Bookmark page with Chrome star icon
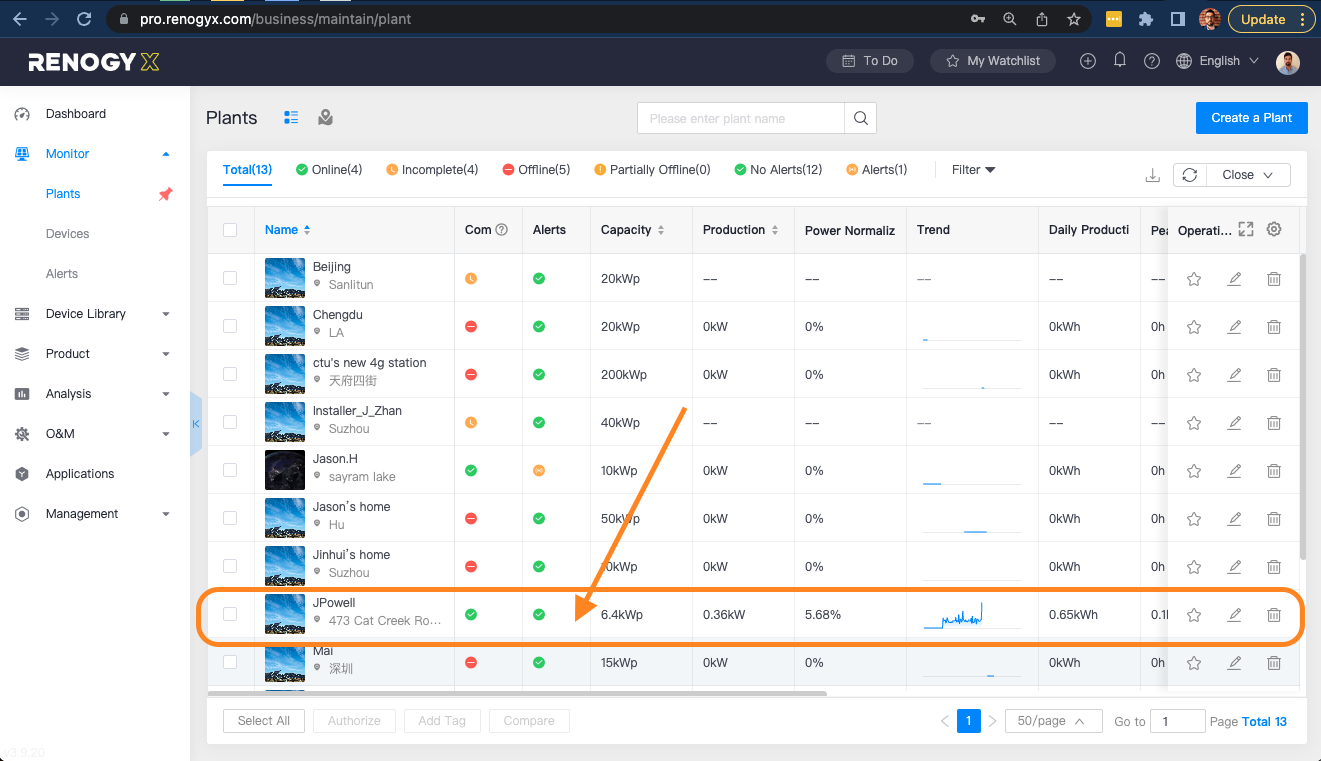1321x761 pixels. coord(1073,19)
